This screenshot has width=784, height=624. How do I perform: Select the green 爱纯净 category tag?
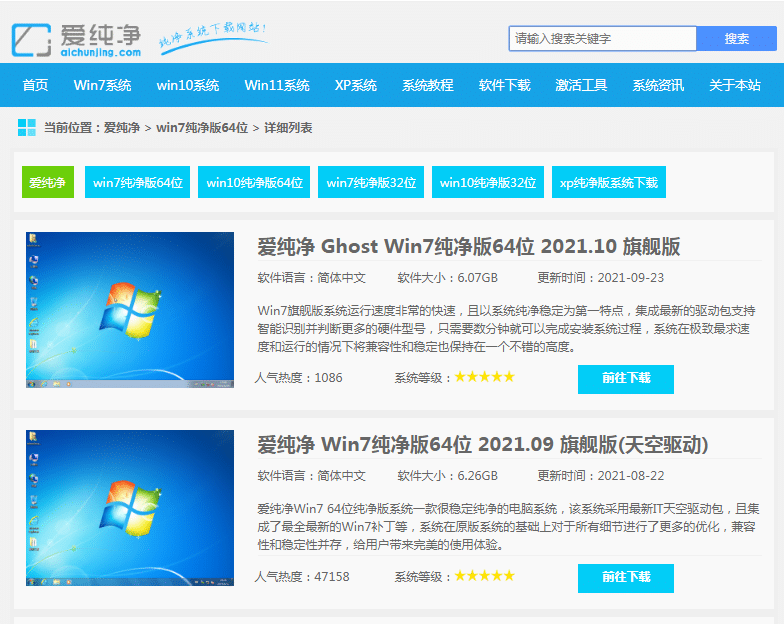click(48, 182)
